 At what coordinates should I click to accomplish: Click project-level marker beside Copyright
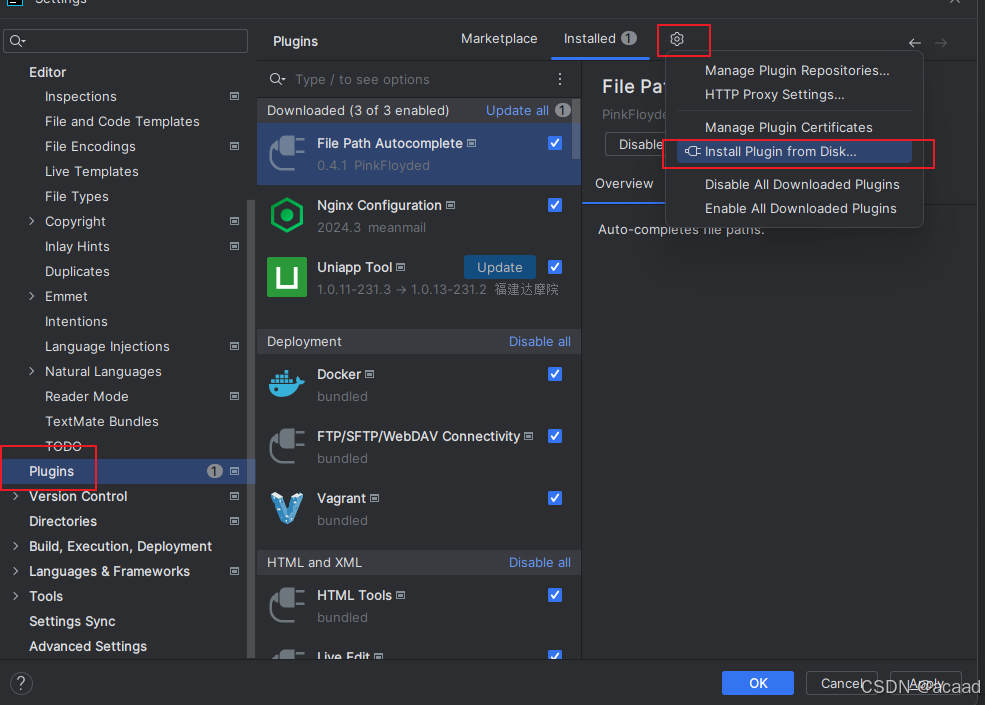click(234, 221)
